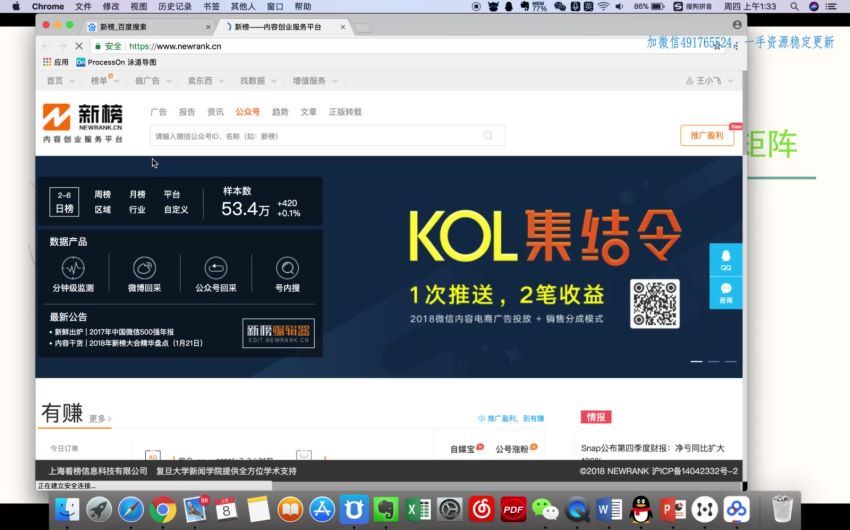Open the 区域 ranking link

click(102, 209)
